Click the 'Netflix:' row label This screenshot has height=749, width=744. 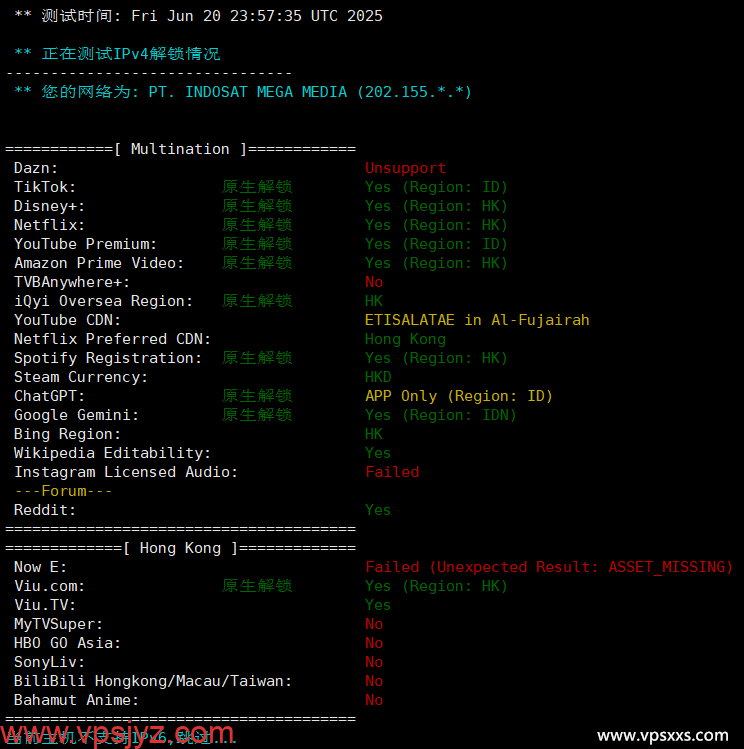click(49, 225)
